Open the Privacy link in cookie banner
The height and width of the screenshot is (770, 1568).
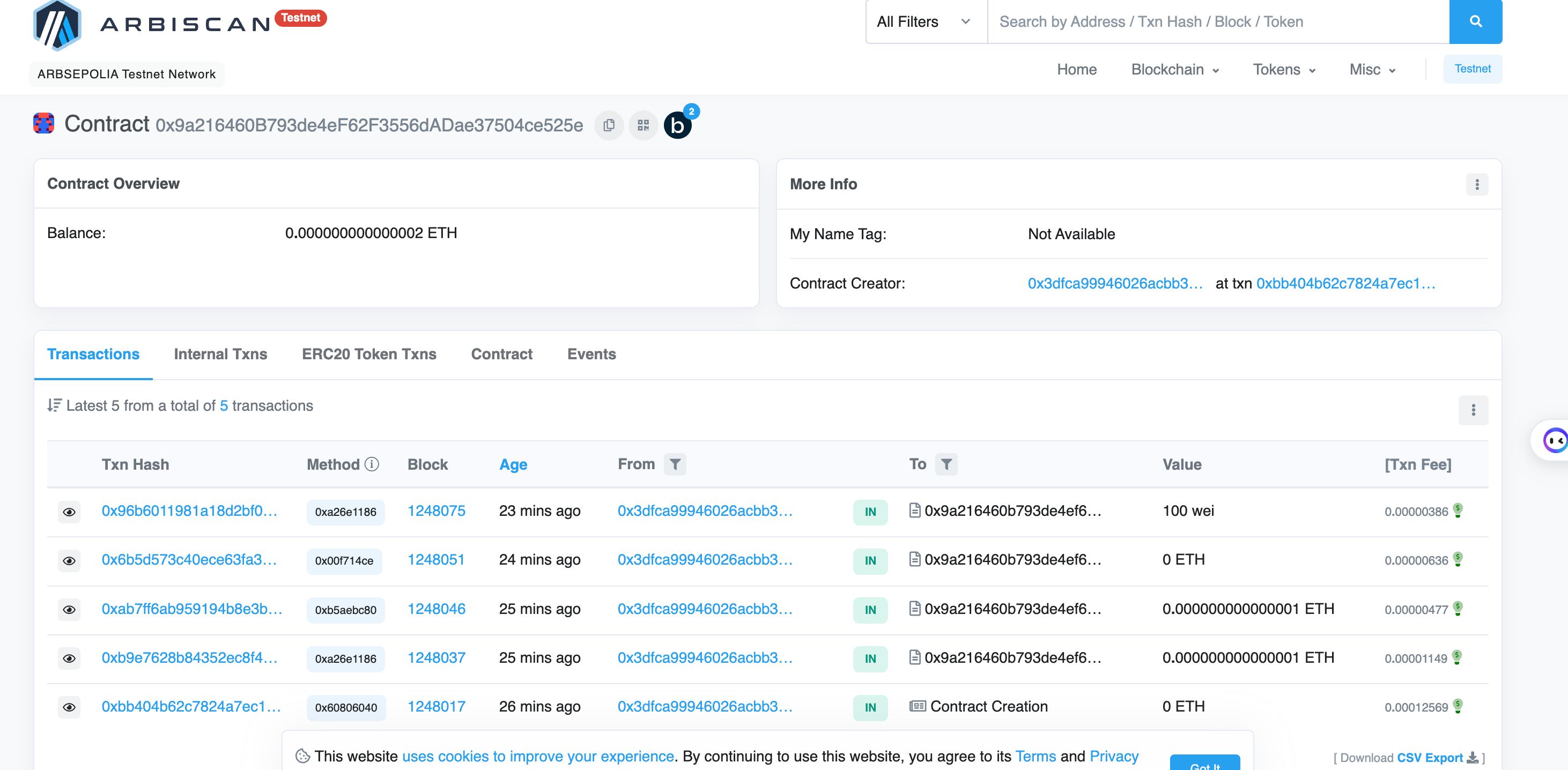pos(1114,756)
